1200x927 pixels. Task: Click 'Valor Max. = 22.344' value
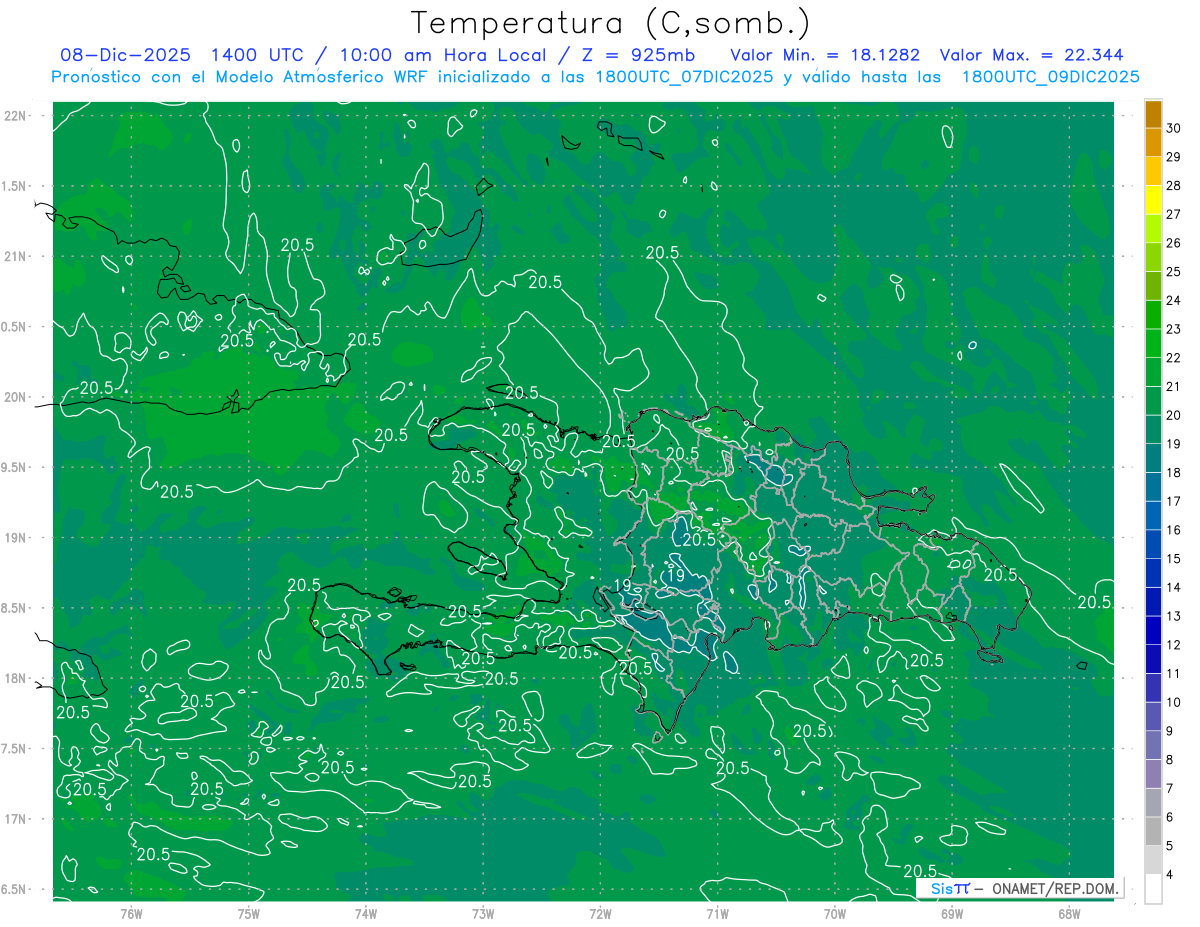pyautogui.click(x=1030, y=55)
